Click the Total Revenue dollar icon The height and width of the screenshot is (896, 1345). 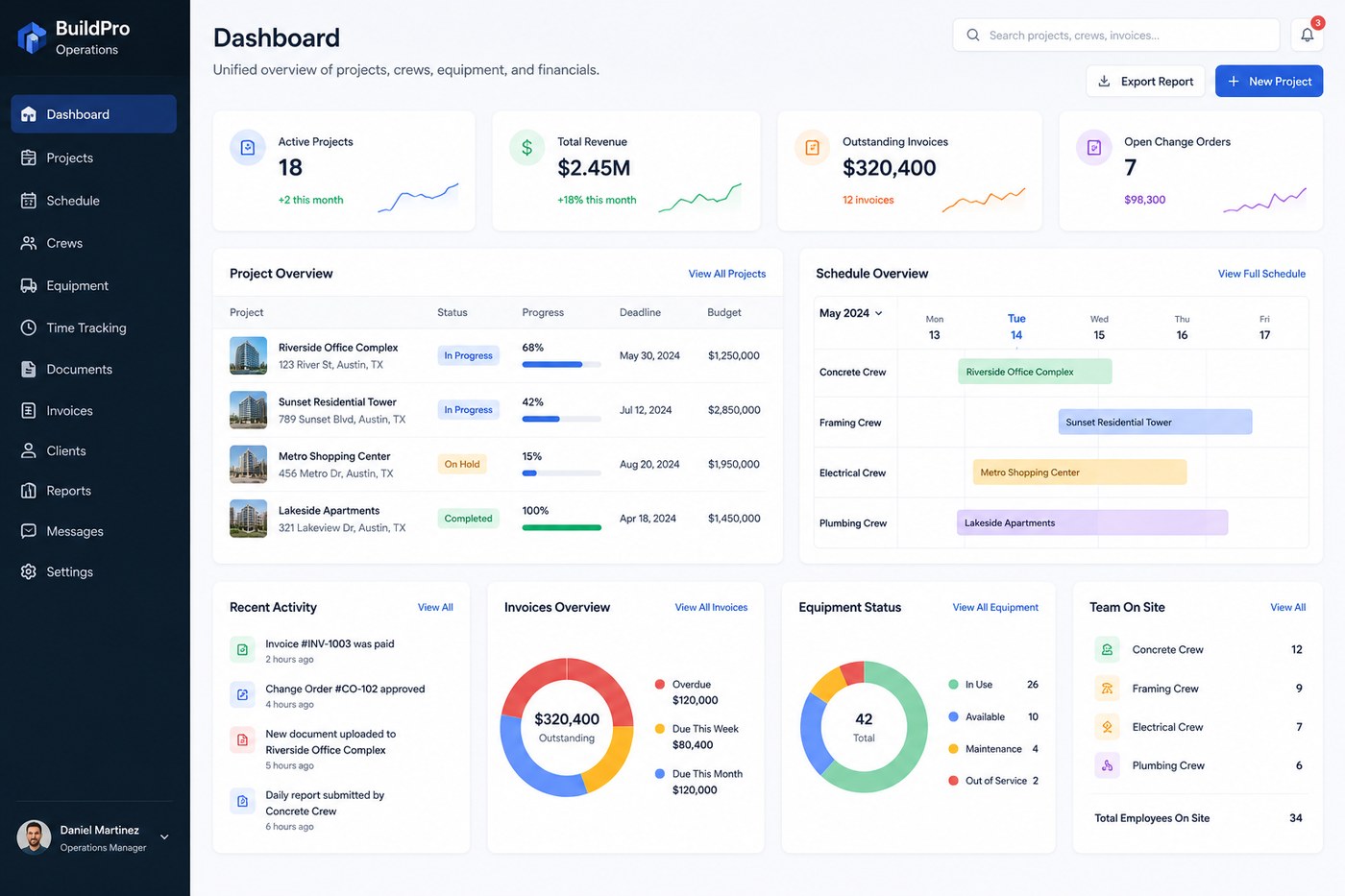[x=526, y=148]
